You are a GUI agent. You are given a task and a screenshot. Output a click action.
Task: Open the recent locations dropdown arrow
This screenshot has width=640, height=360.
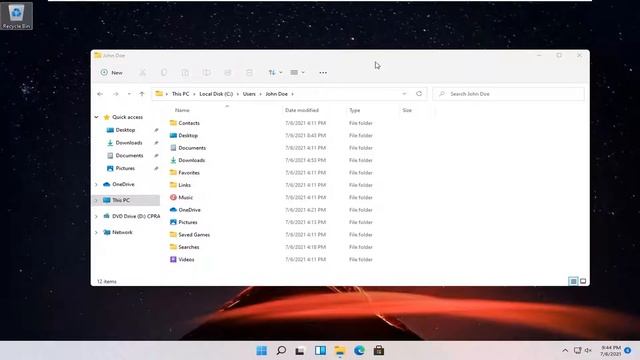(x=129, y=94)
